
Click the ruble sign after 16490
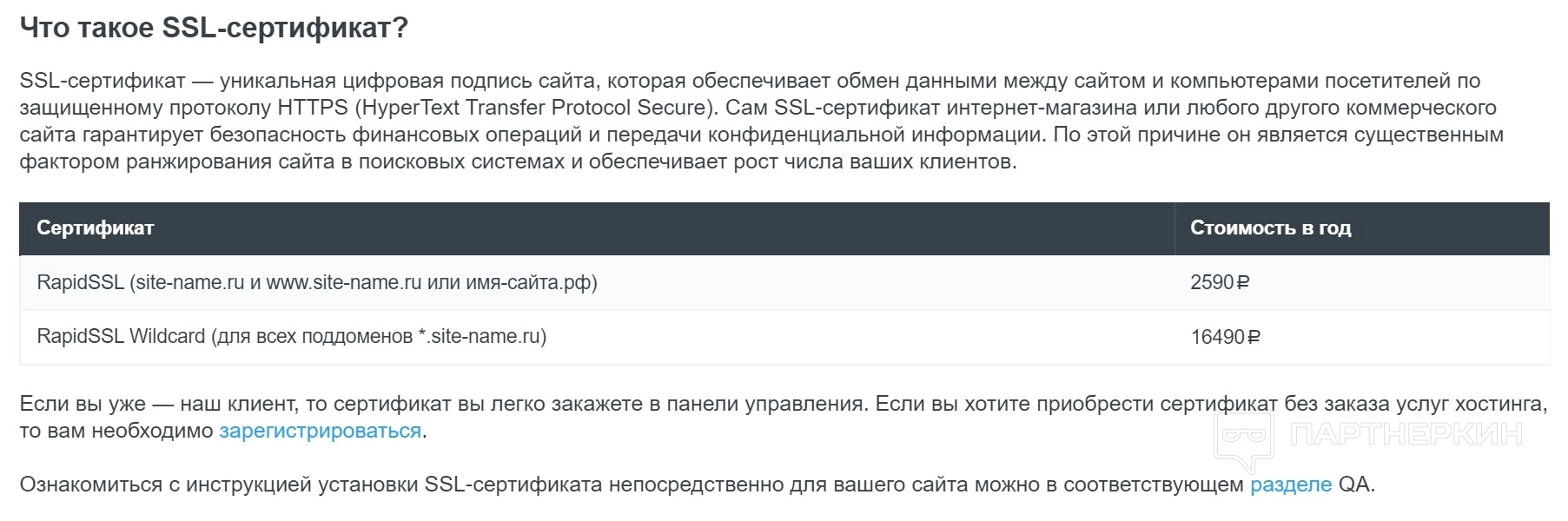pyautogui.click(x=1254, y=337)
